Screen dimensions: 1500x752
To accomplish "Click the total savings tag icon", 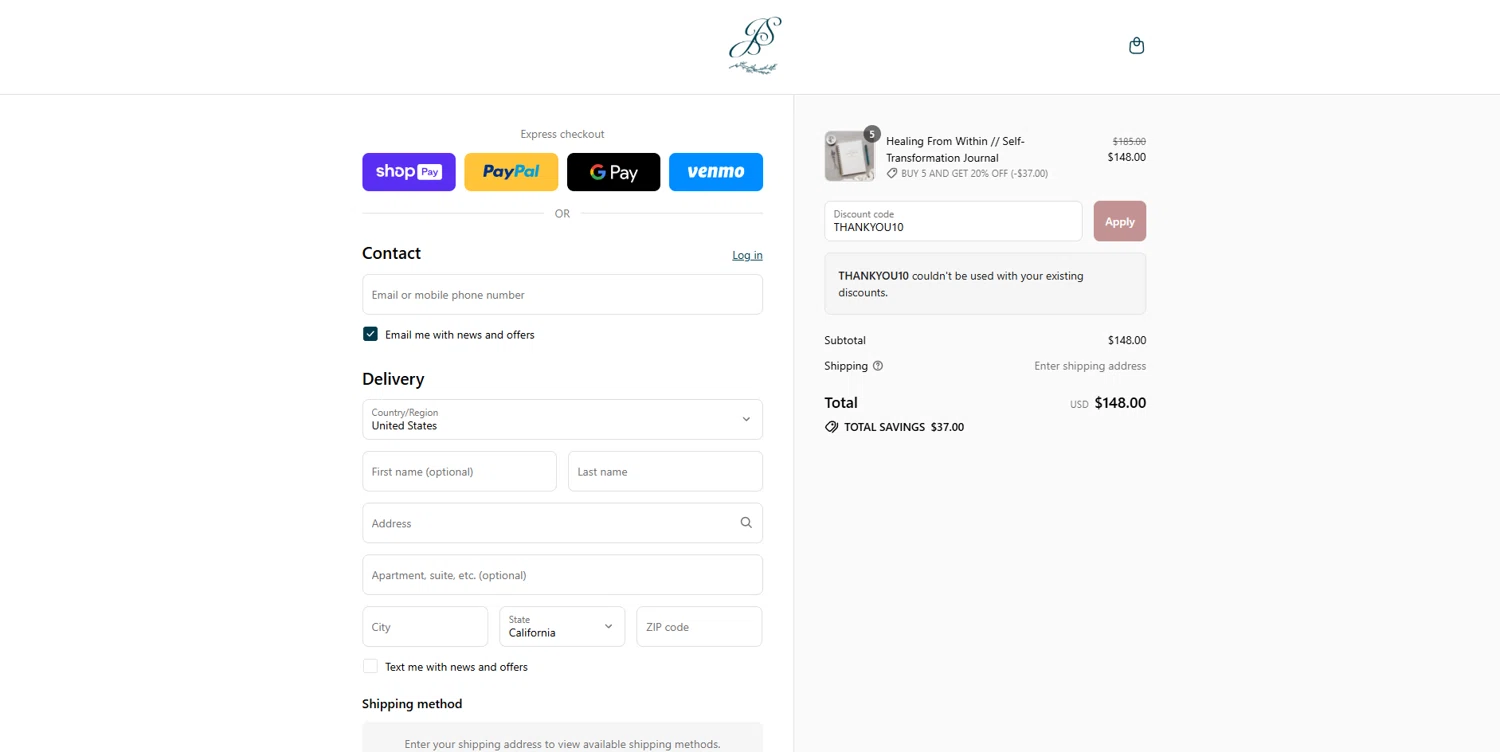I will click(x=831, y=427).
